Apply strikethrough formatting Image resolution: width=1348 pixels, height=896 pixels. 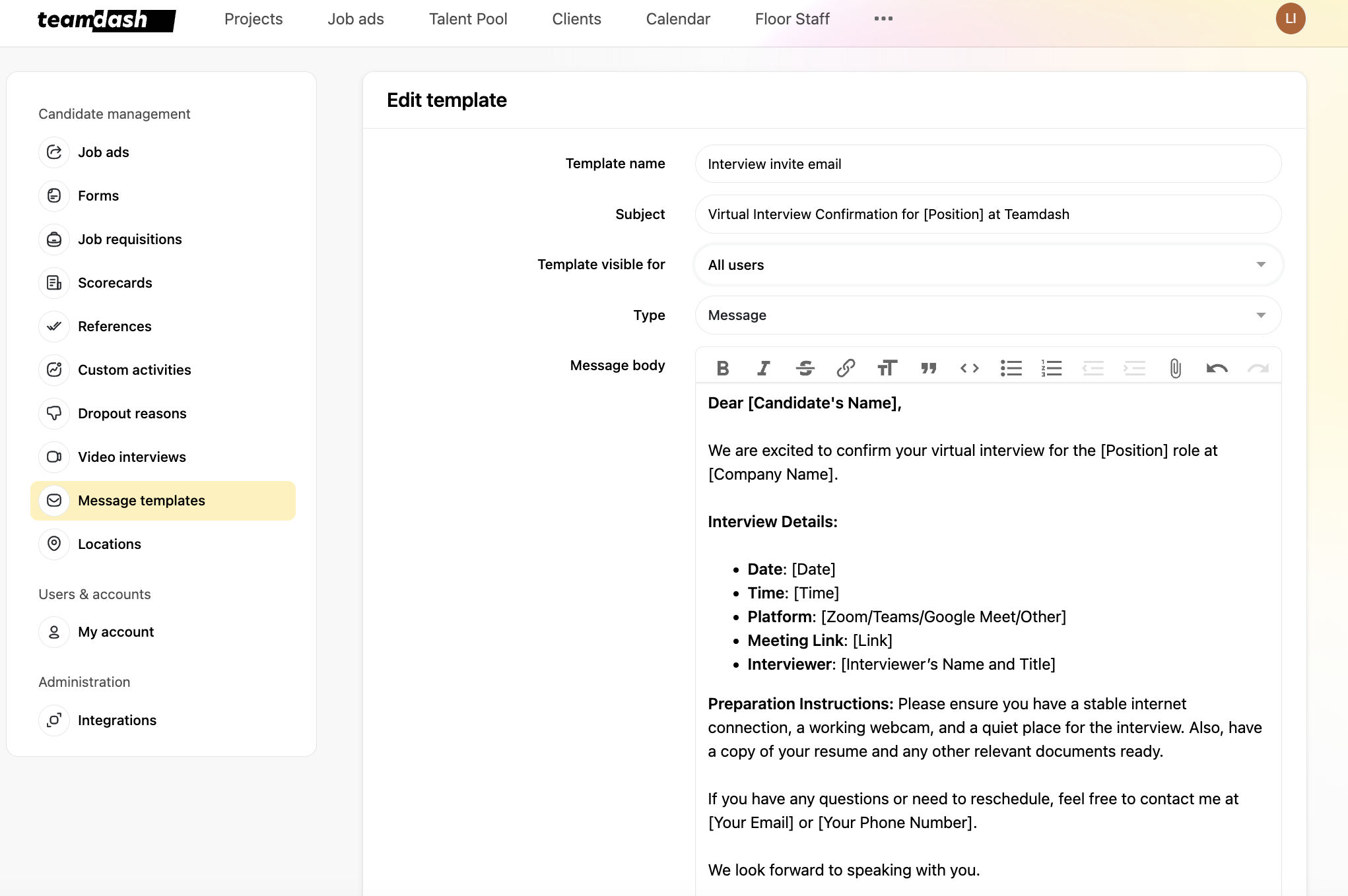(805, 368)
